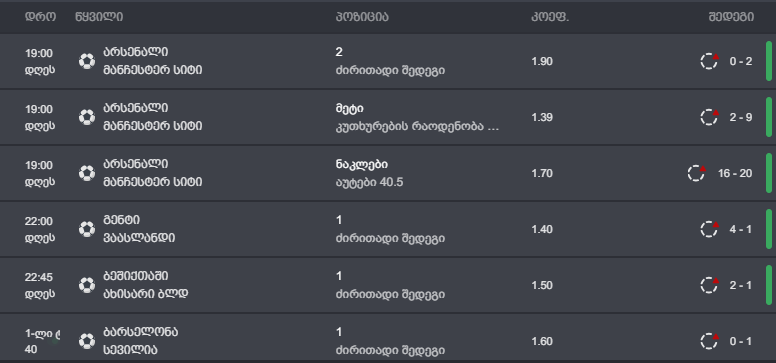Click live indicator icon beside 0 - 2 score
This screenshot has width=776, height=363.
(x=710, y=61)
